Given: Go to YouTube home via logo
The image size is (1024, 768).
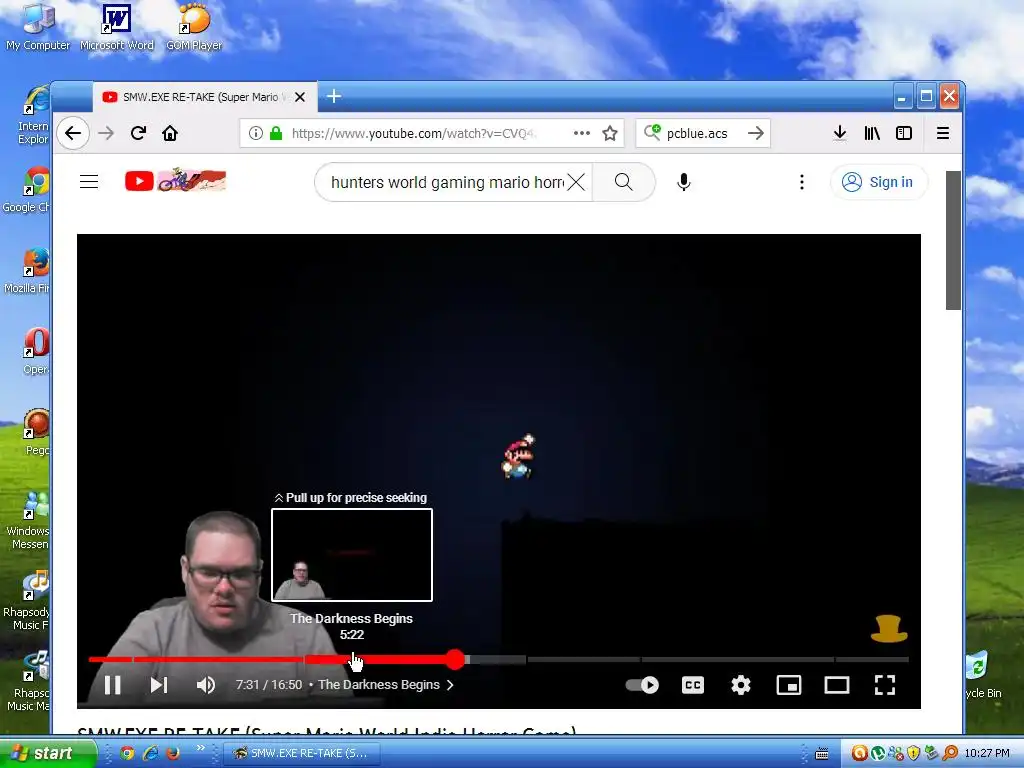Looking at the screenshot, I should click(175, 180).
